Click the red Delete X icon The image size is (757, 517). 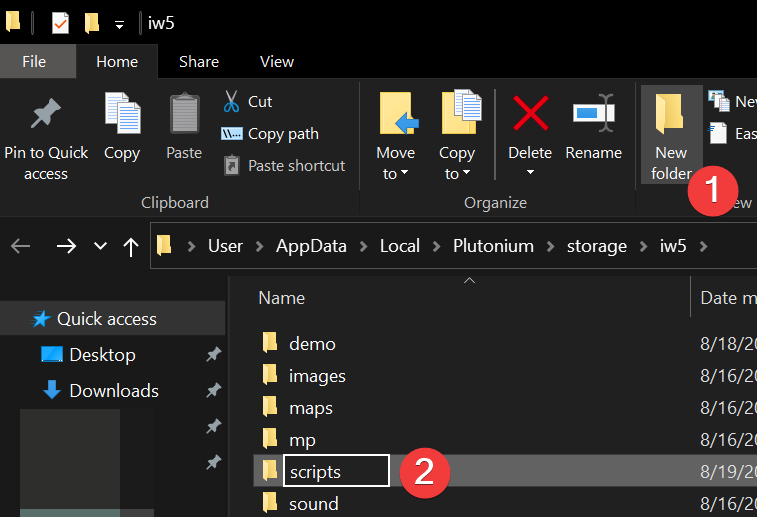click(x=530, y=113)
